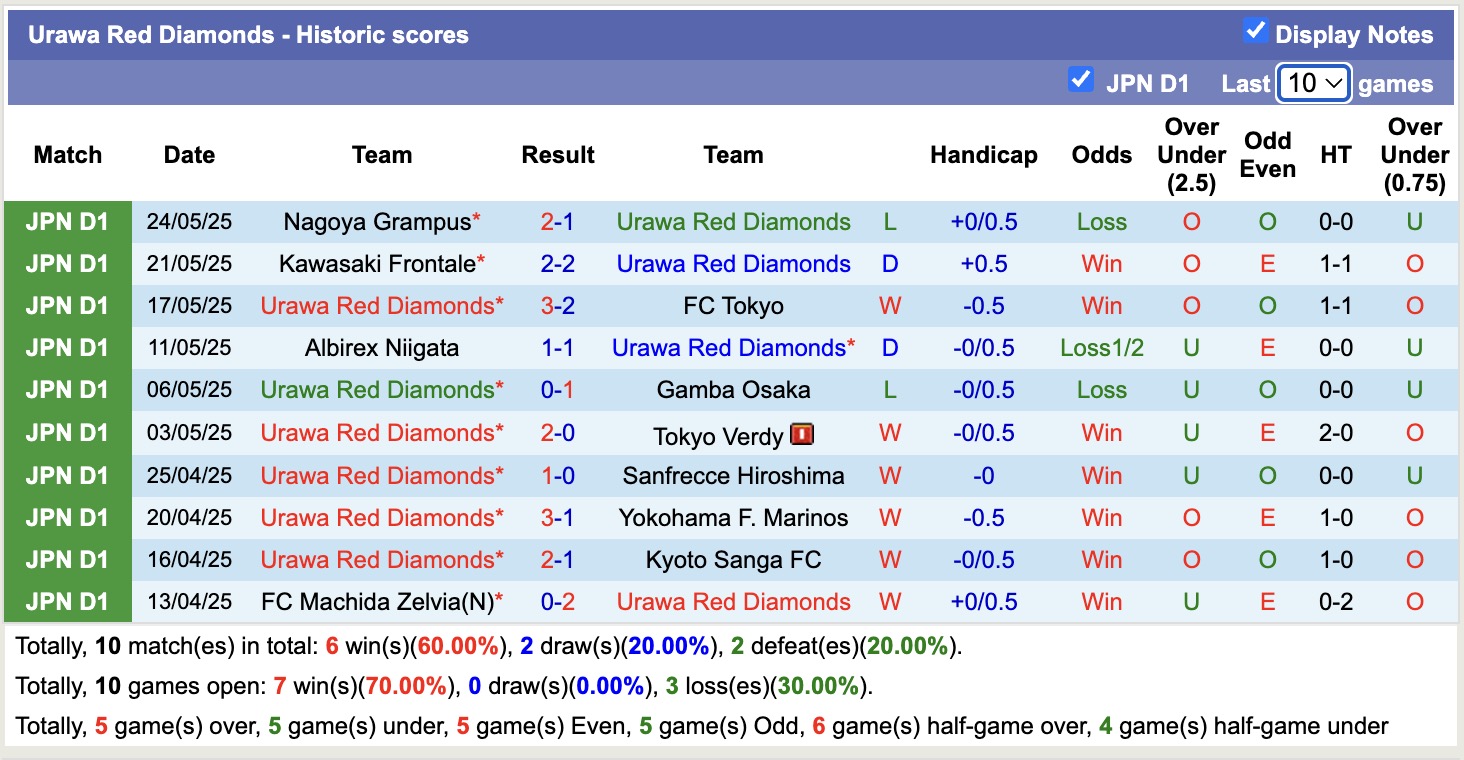Select the Albirex Niigata team link

382,348
